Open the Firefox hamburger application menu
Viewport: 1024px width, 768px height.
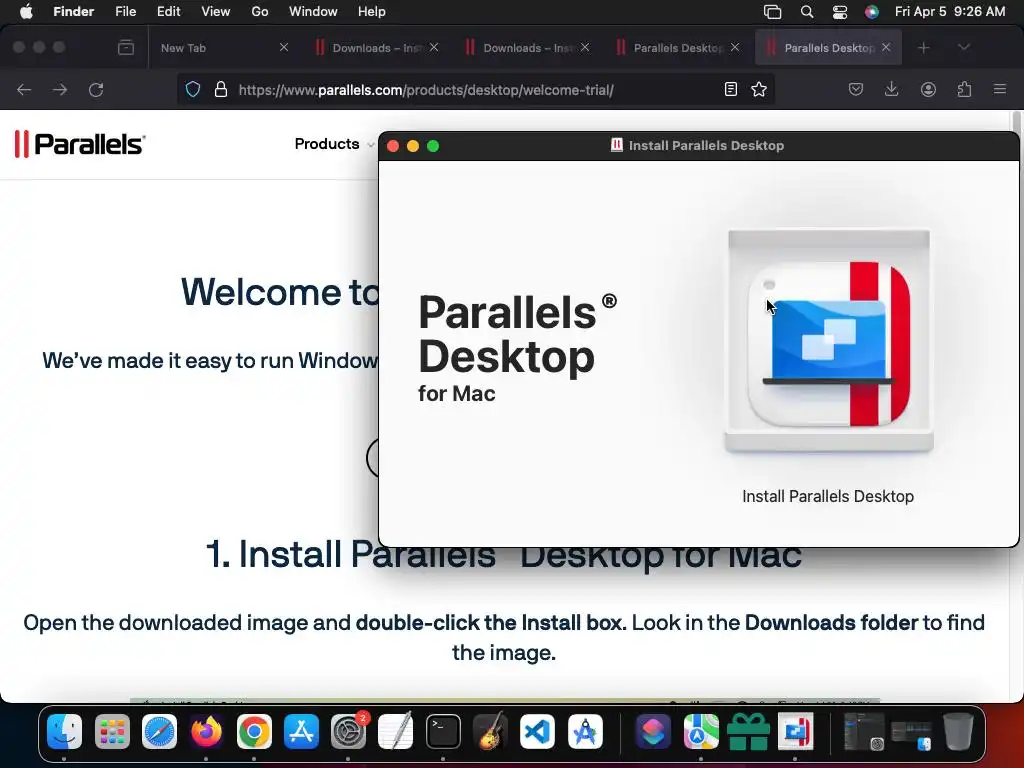pos(1000,89)
